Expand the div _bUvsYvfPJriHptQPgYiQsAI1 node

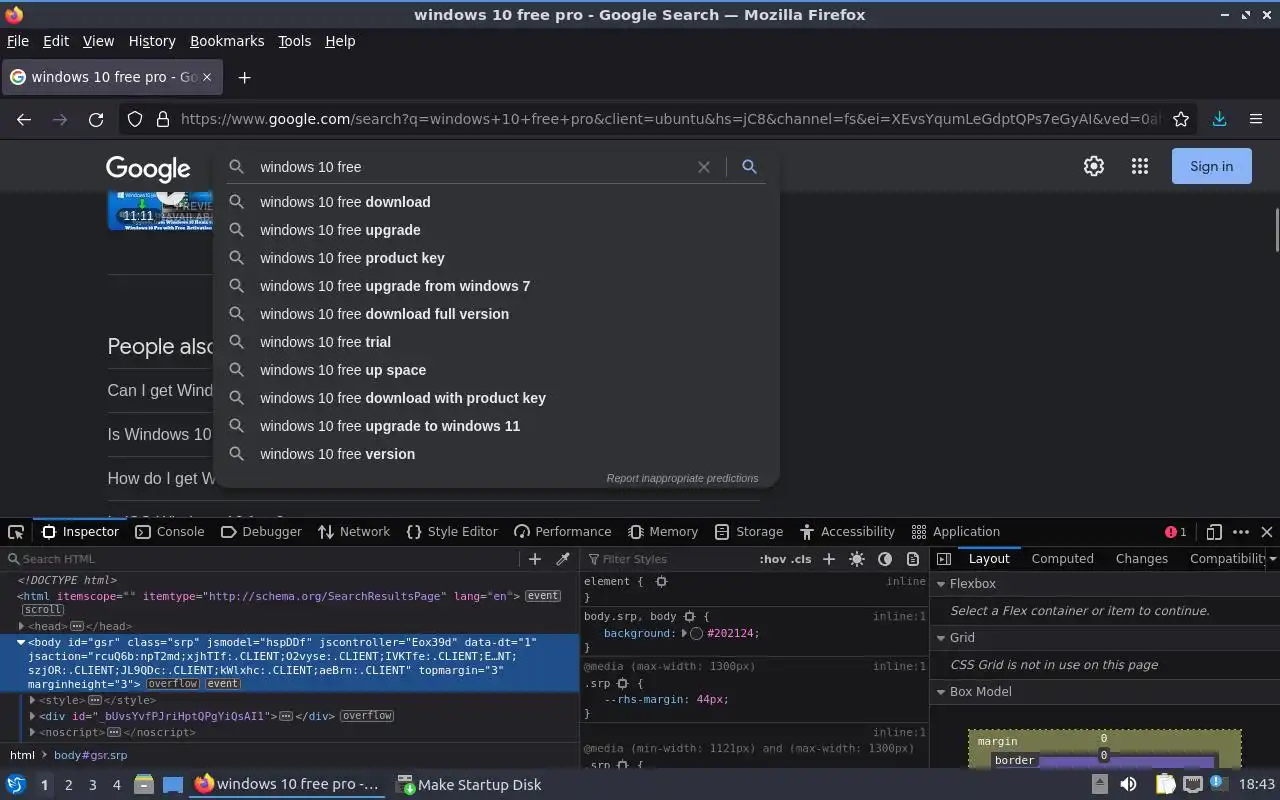click(x=33, y=716)
